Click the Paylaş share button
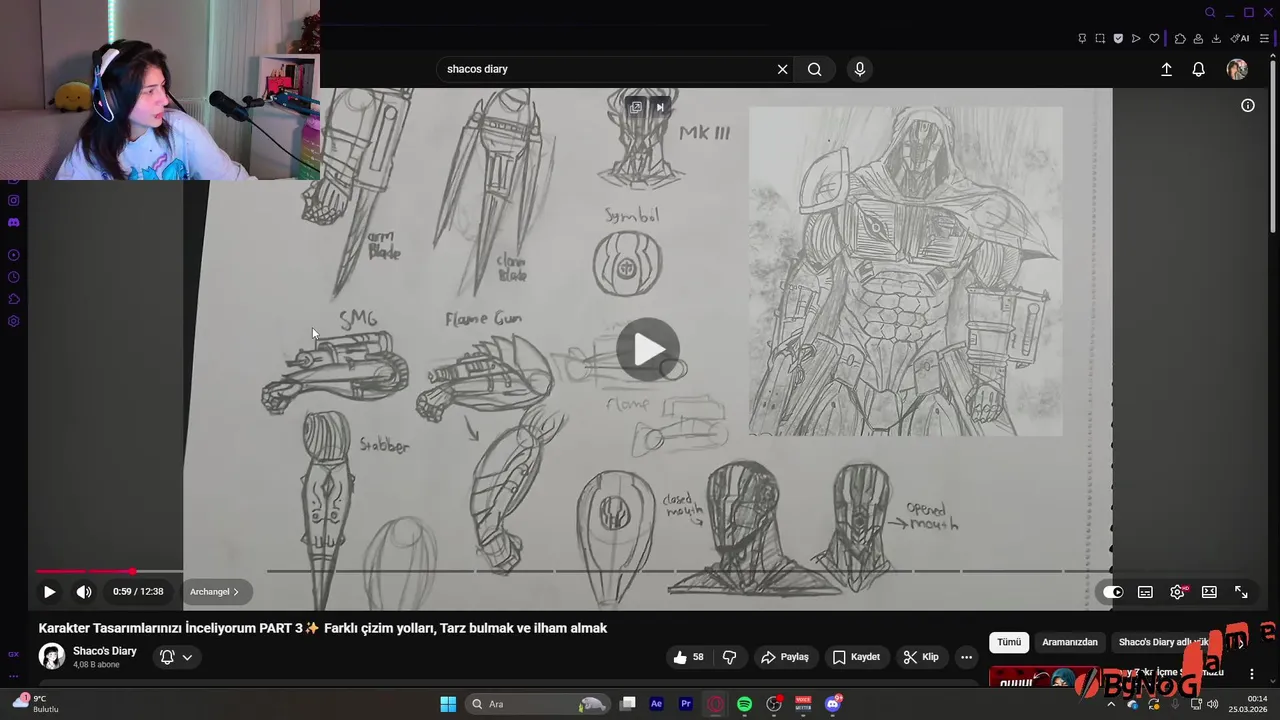1280x720 pixels. pos(785,657)
